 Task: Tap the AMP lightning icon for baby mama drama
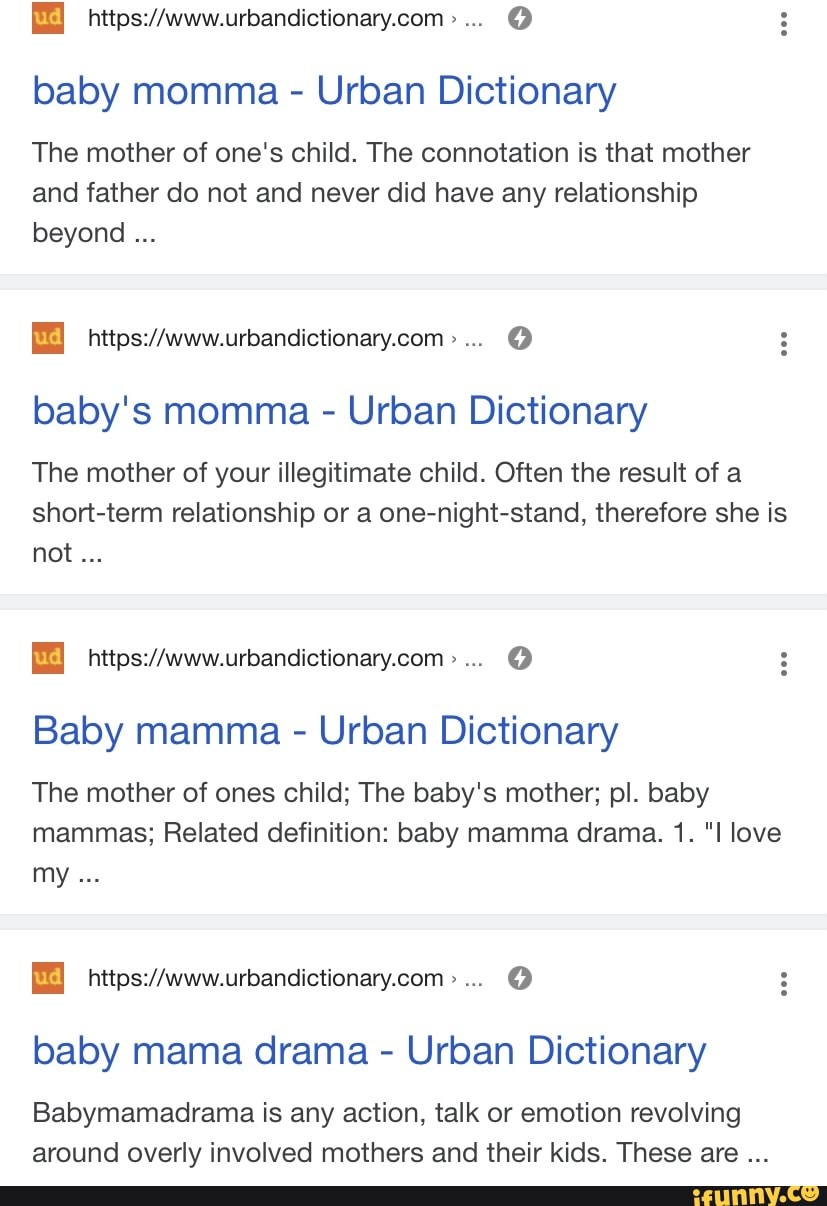[x=519, y=979]
